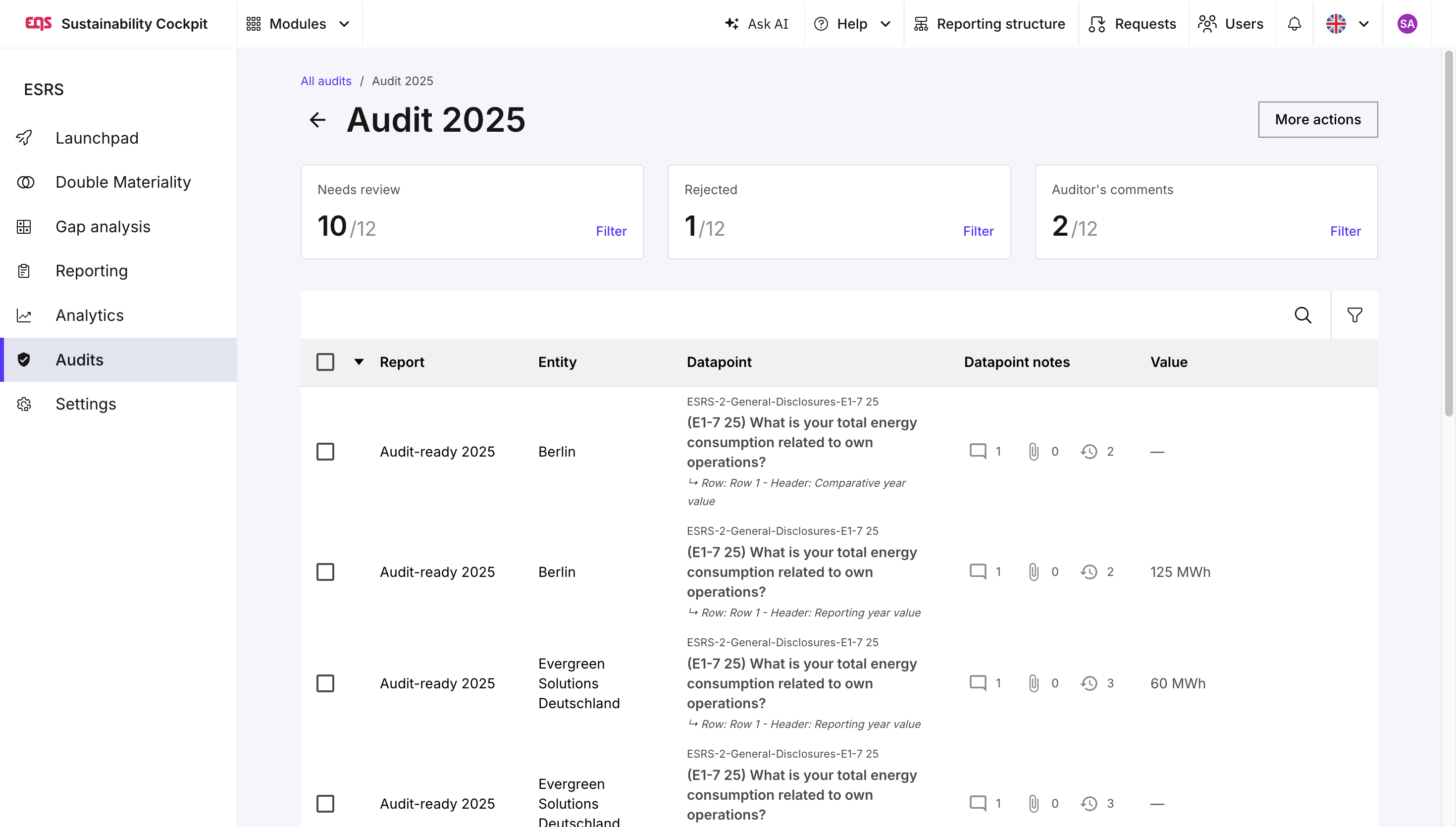This screenshot has width=1456, height=827.
Task: Click the All audits breadcrumb link
Action: 326,81
